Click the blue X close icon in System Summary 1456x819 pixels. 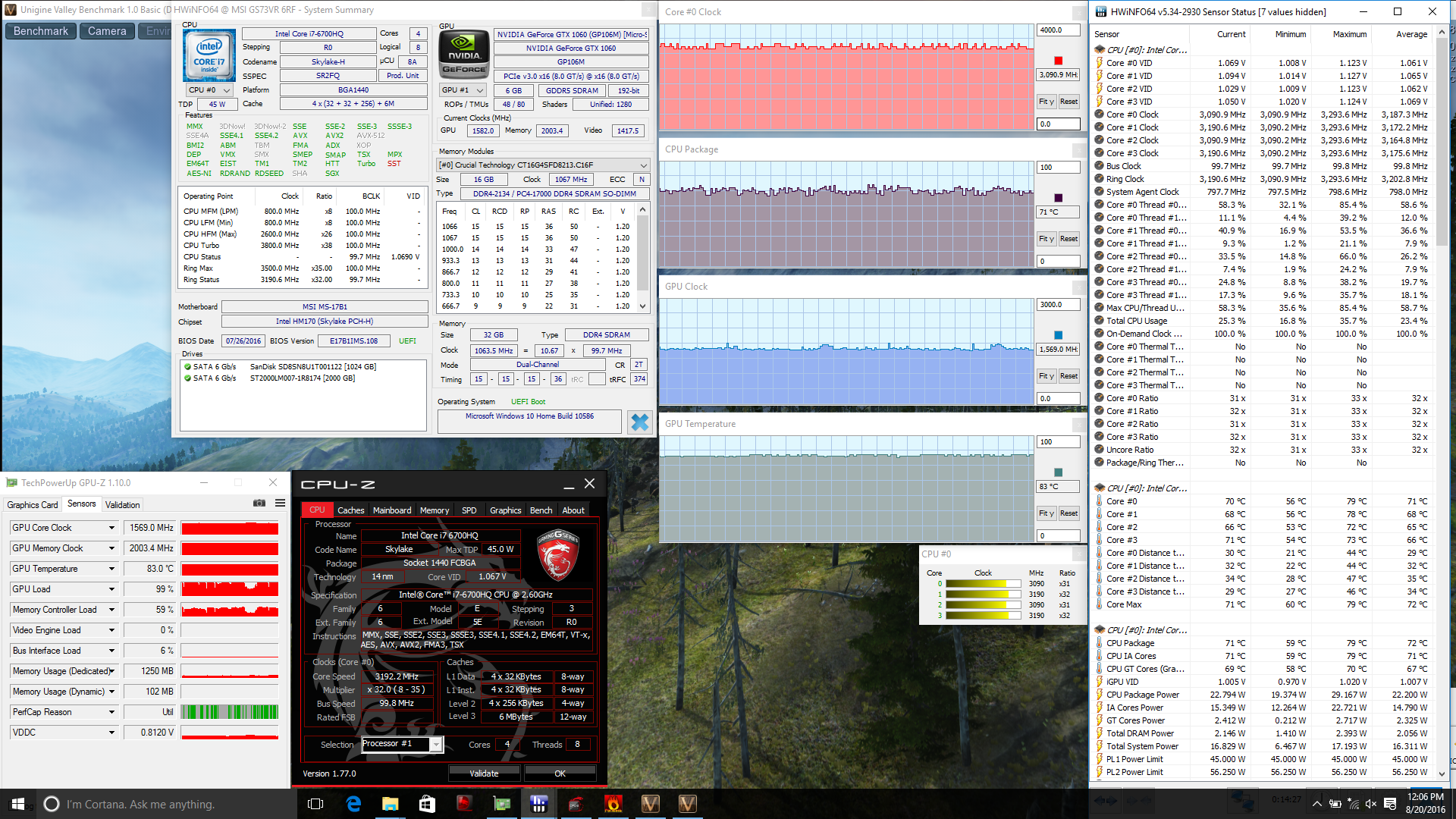640,422
